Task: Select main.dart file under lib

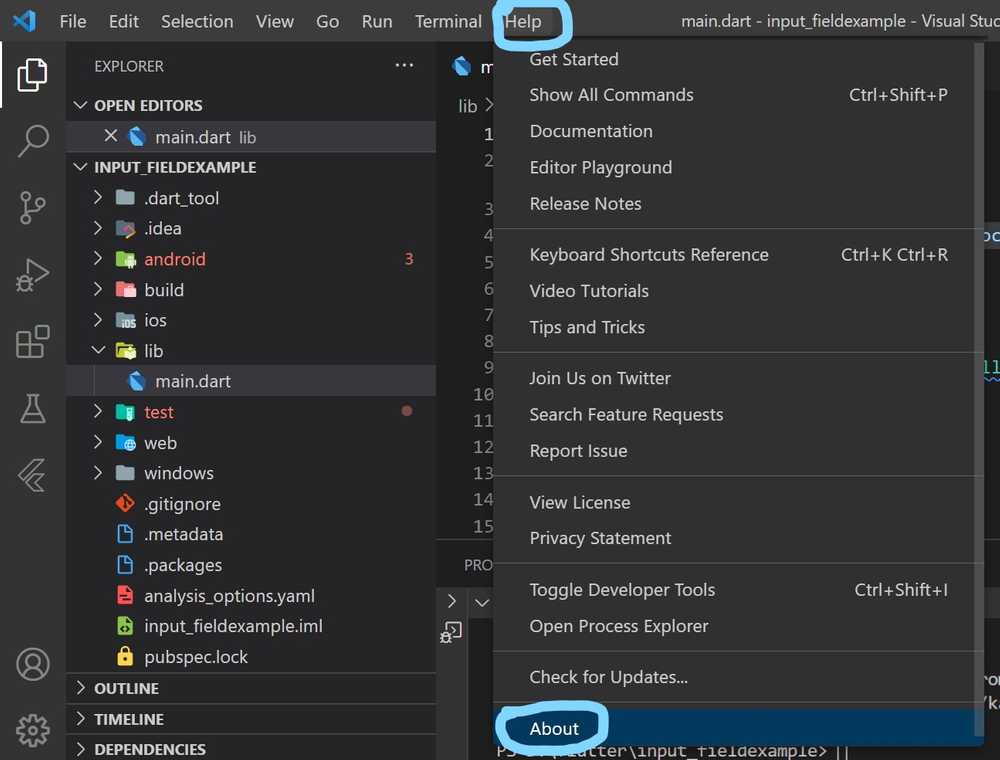Action: (251, 381)
